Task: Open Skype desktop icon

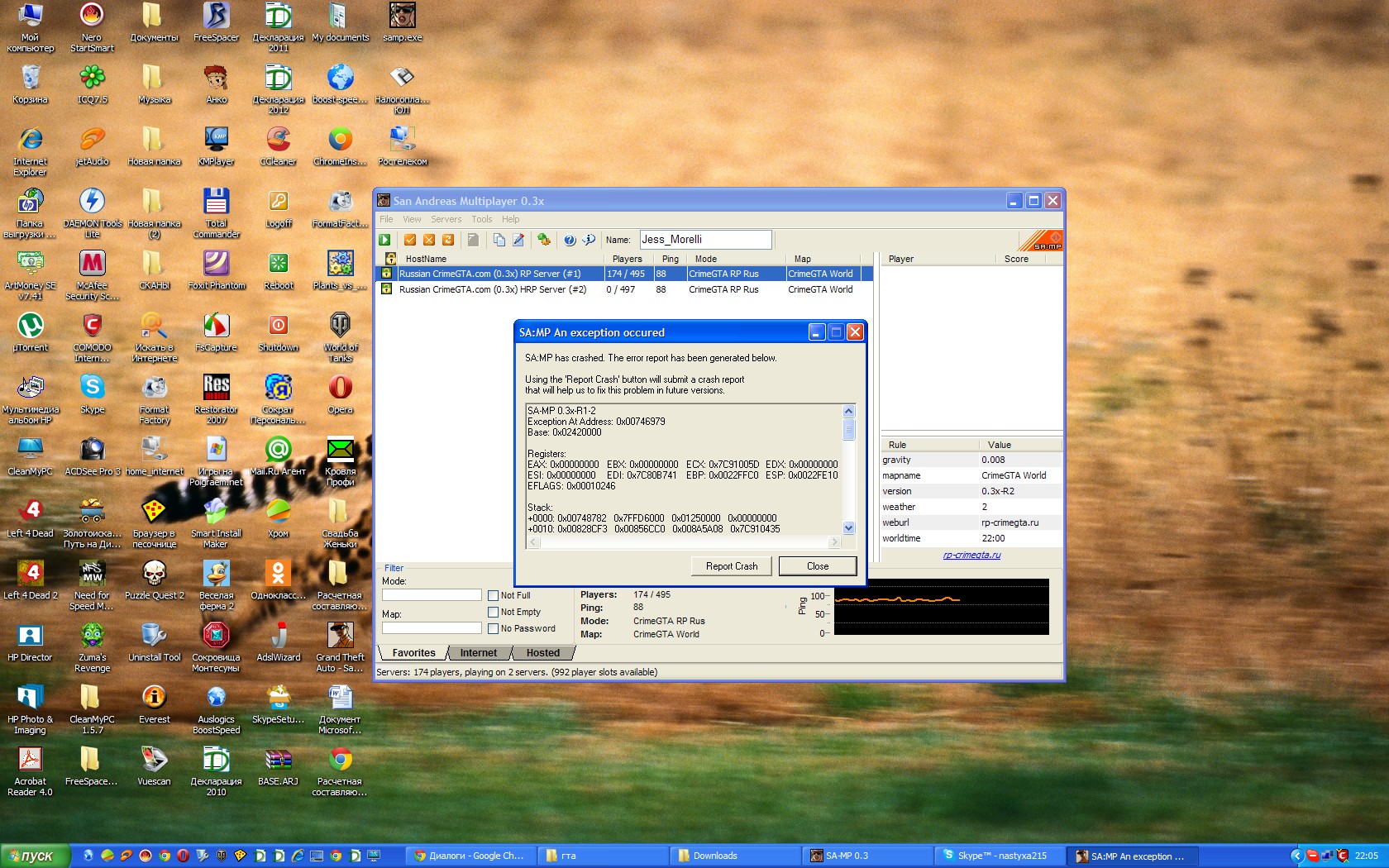Action: [x=92, y=394]
